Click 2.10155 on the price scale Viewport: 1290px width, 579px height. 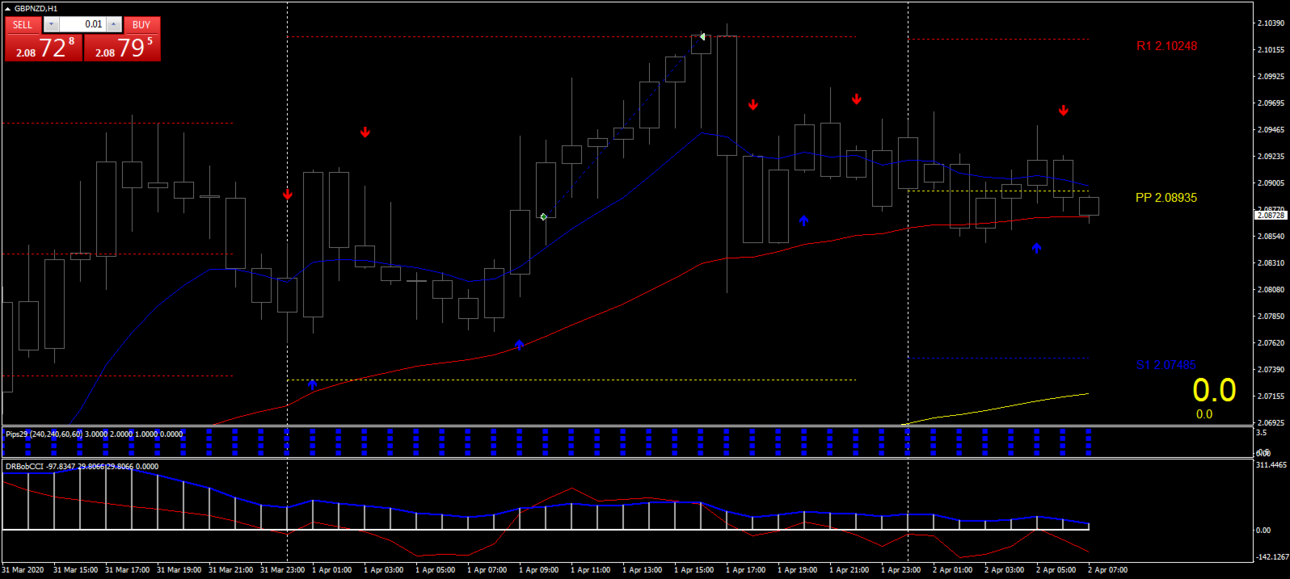tap(1273, 49)
